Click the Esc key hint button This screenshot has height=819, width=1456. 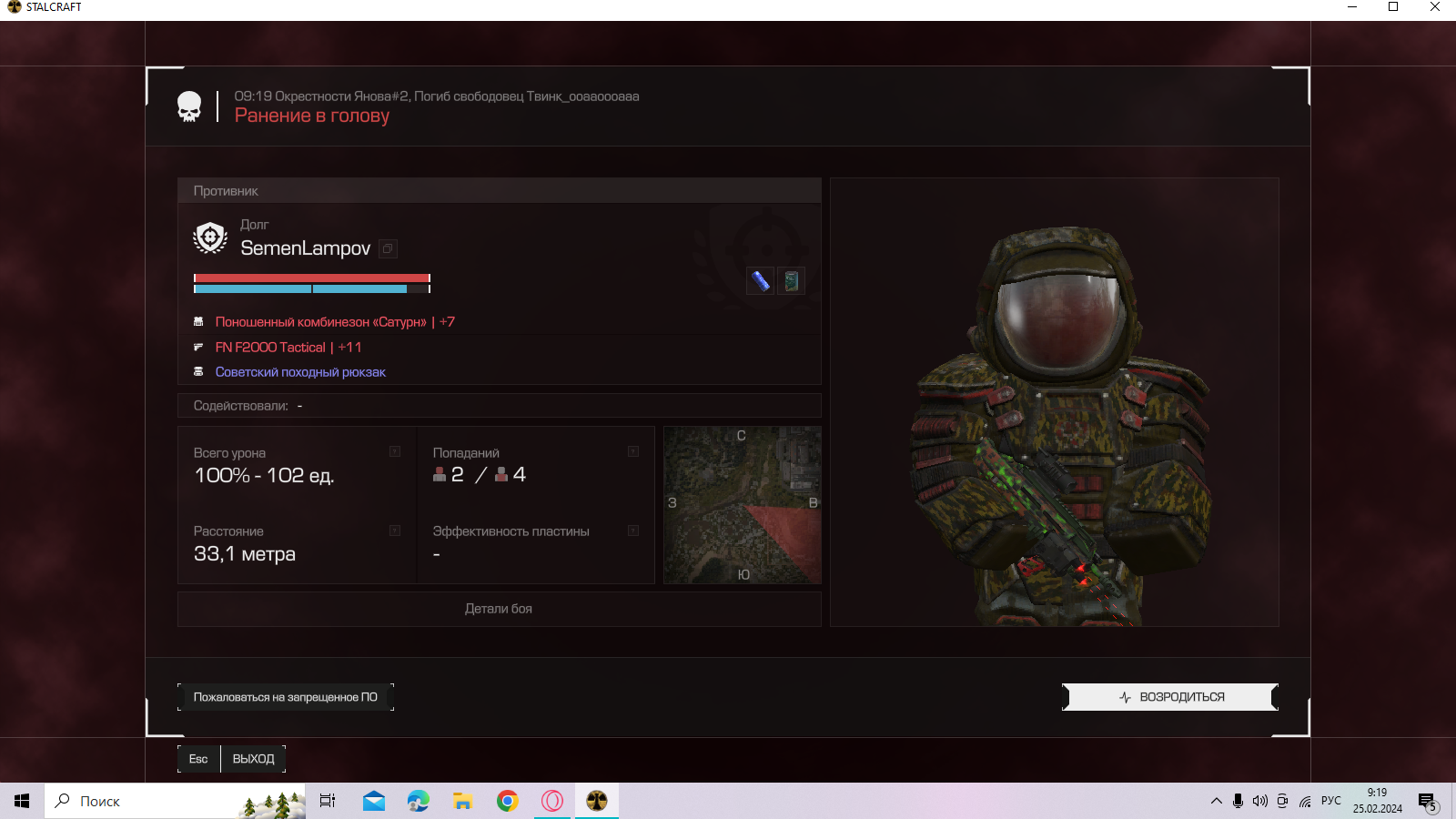(198, 759)
